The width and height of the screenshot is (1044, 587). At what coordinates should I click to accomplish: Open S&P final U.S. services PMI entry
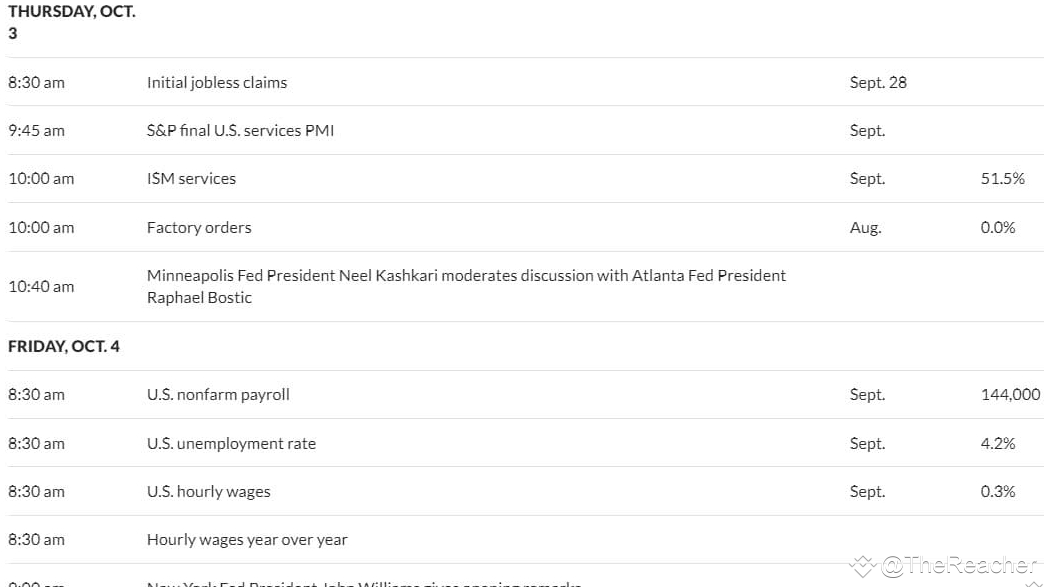(x=240, y=130)
